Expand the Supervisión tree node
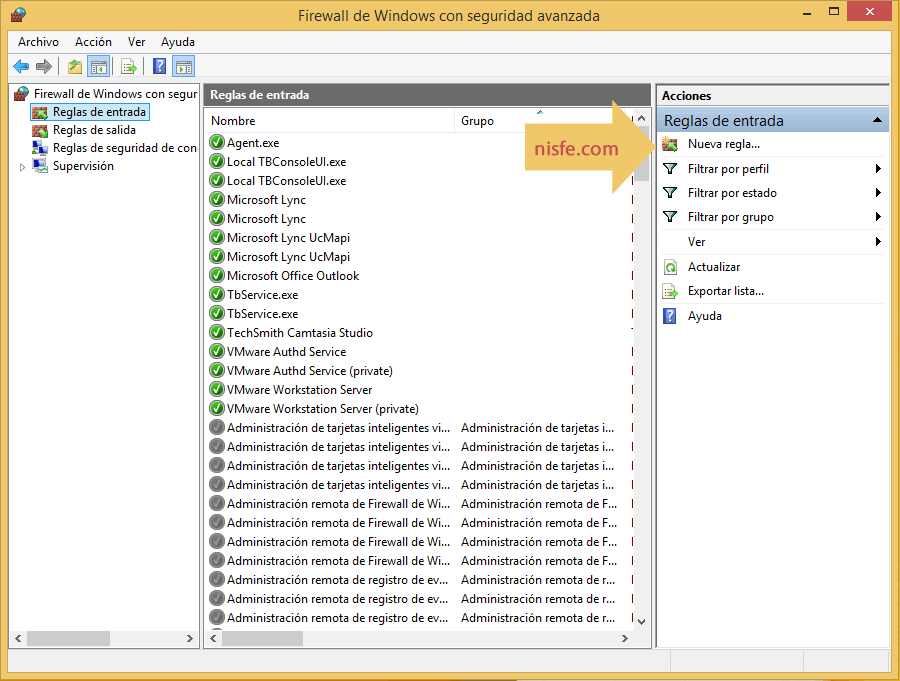The width and height of the screenshot is (900, 681). coord(22,167)
